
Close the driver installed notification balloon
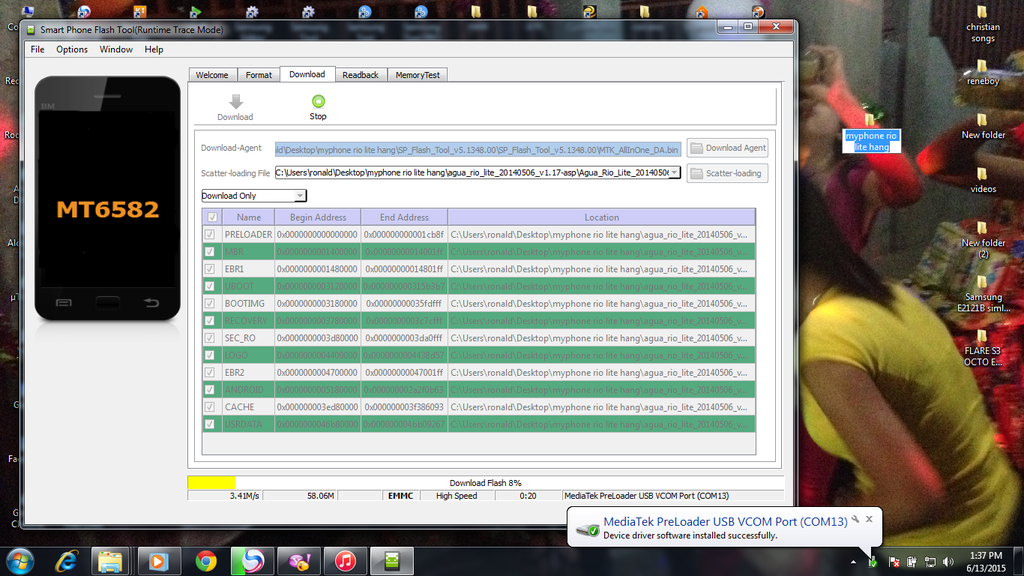[x=869, y=519]
